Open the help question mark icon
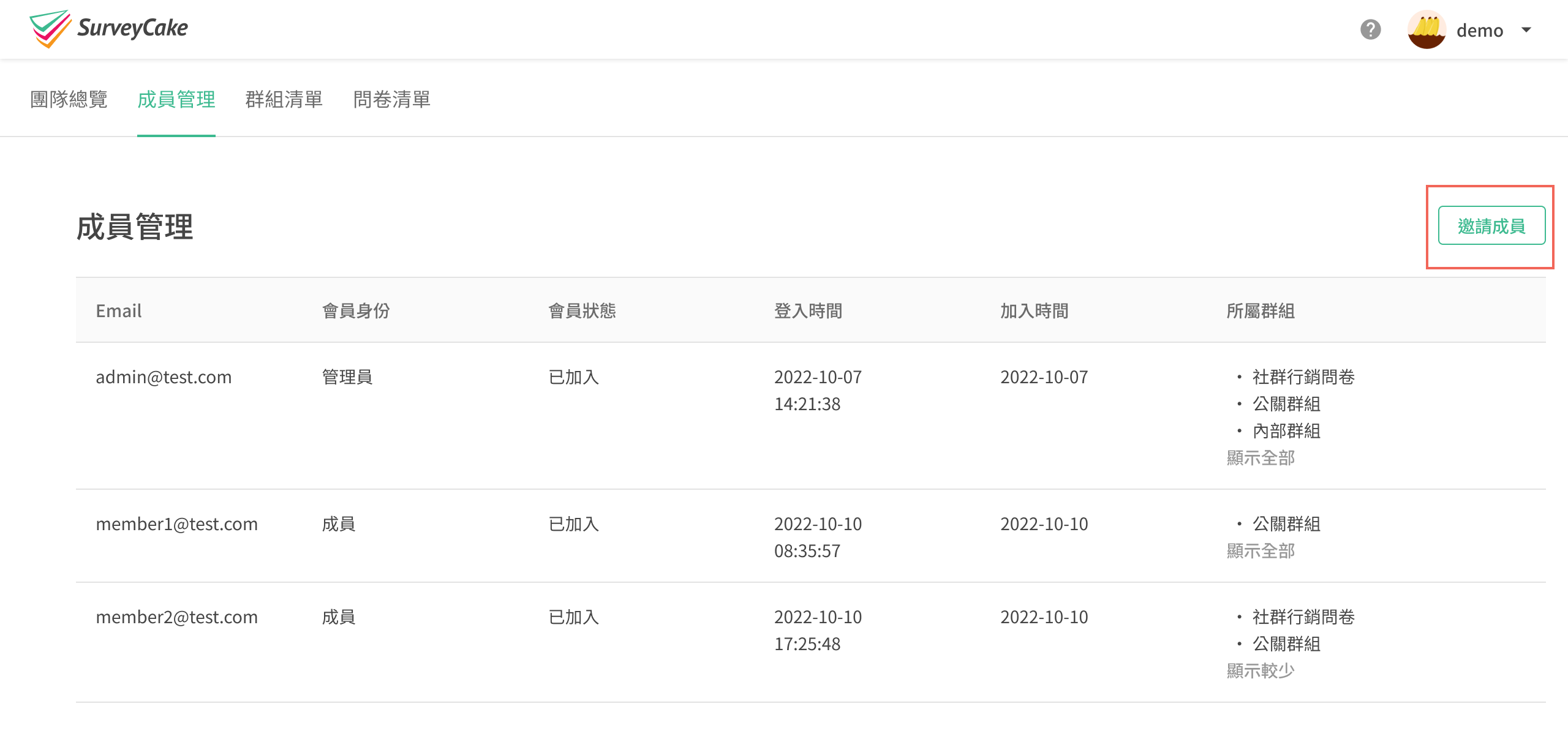Viewport: 1568px width, 753px height. [x=1370, y=29]
